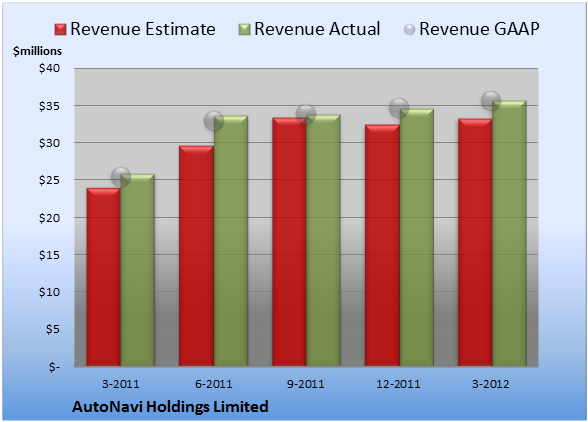
Task: Click the '$40' y-axis label
Action: point(50,68)
